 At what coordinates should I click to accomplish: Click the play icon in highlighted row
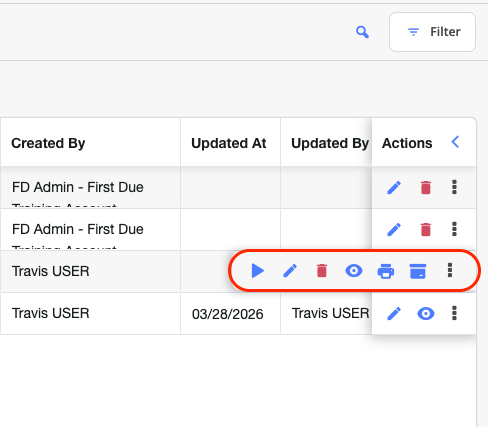point(257,271)
